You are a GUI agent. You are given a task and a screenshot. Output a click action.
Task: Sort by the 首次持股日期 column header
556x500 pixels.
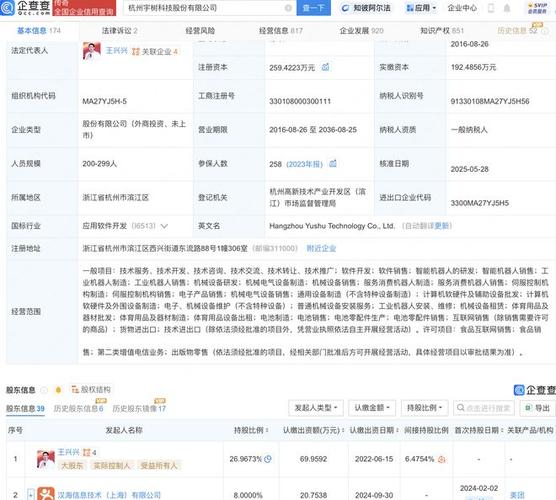(479, 430)
